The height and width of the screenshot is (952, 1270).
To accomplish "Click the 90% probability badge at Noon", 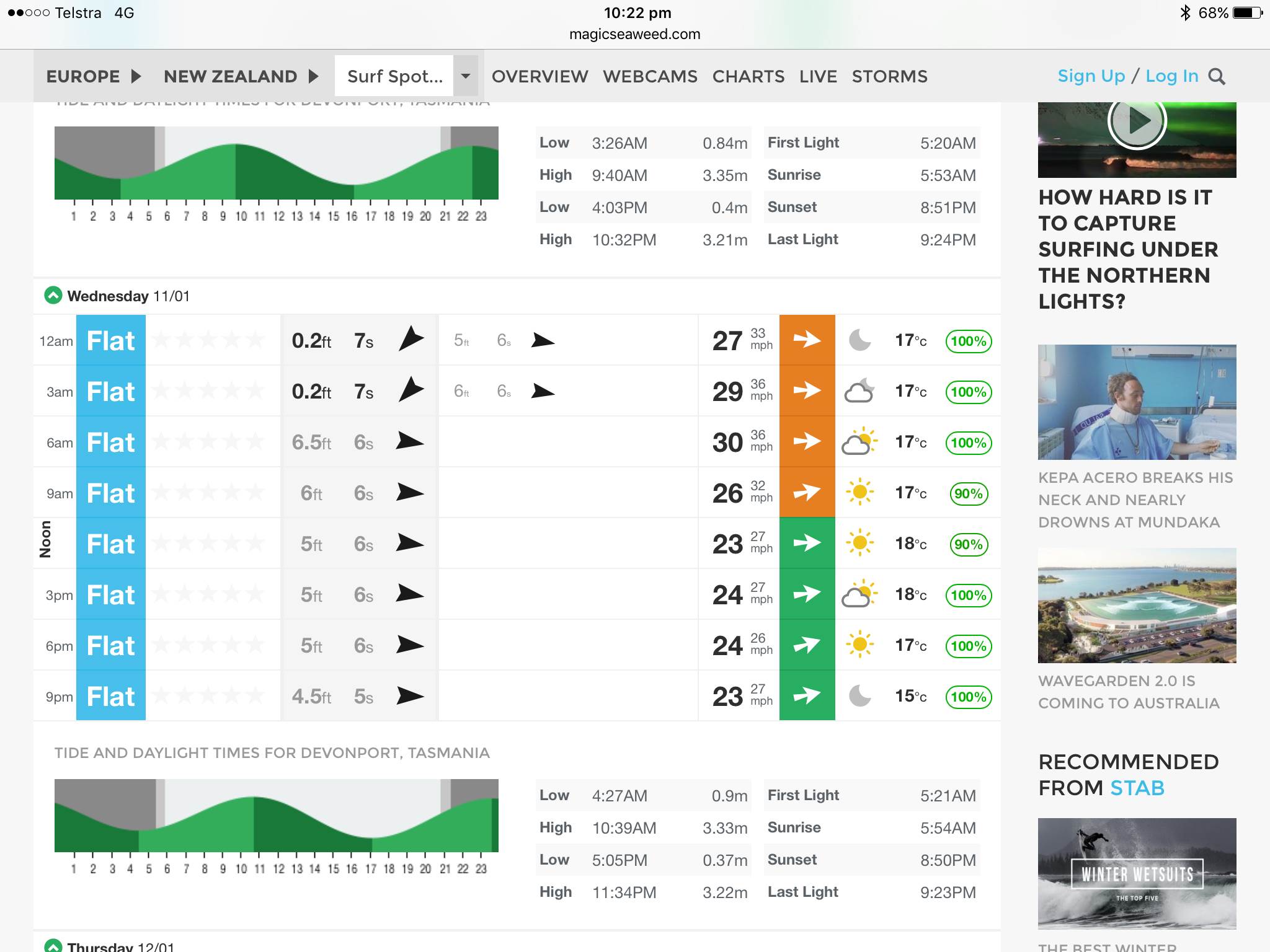I will 968,544.
